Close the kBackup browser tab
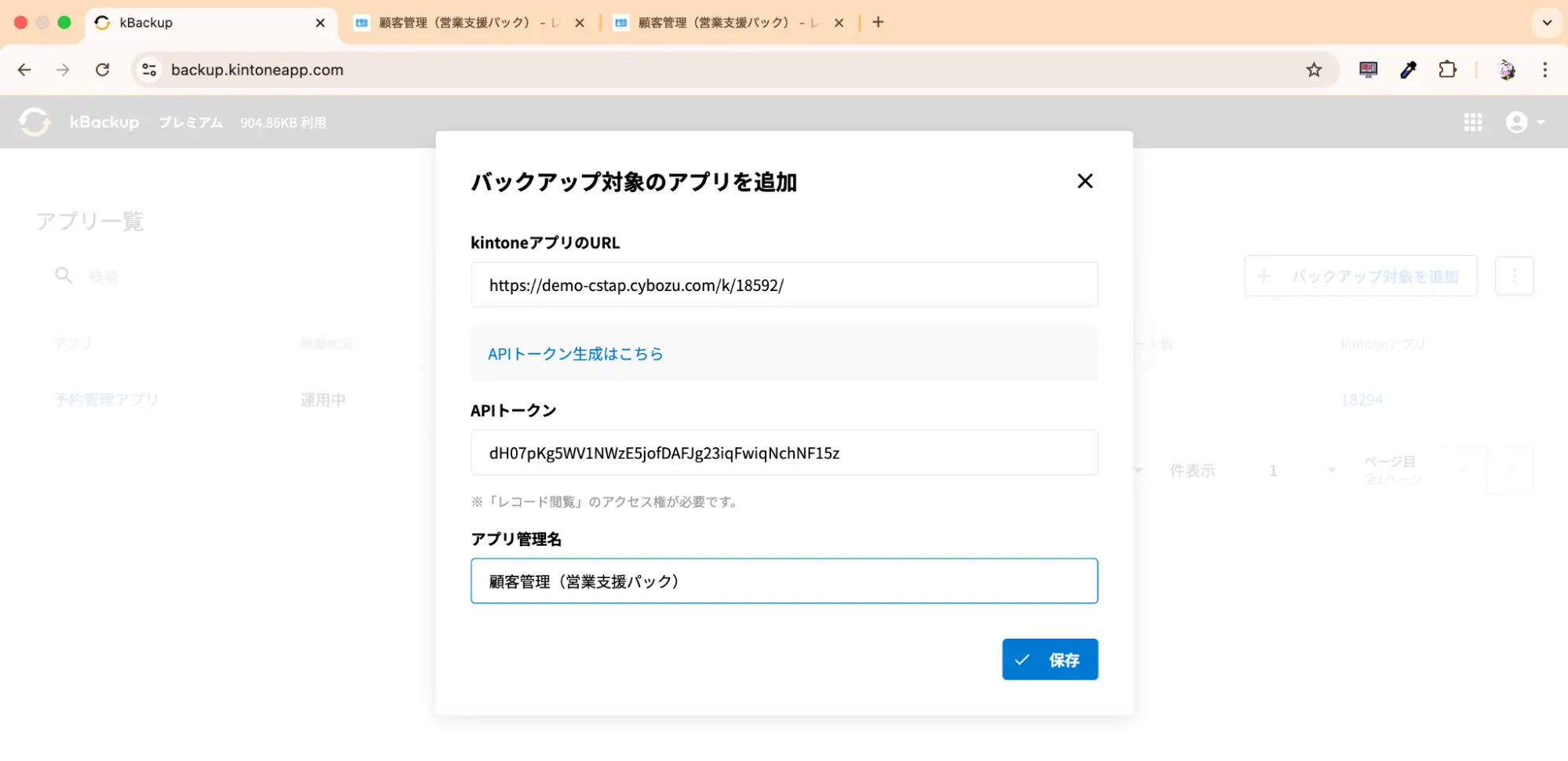This screenshot has width=1568, height=761. pos(320,23)
